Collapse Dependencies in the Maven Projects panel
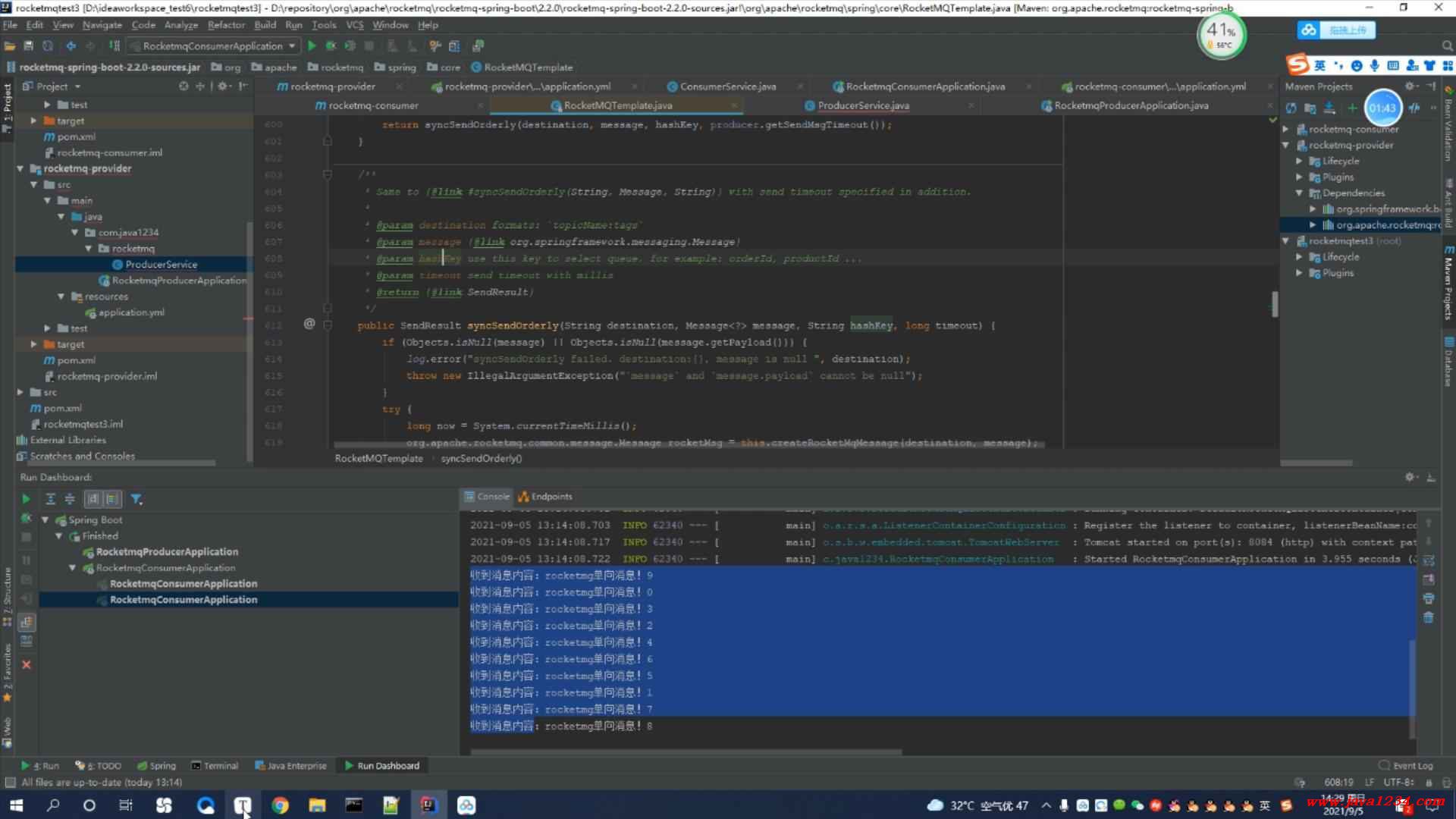This screenshot has height=819, width=1456. pos(1299,193)
